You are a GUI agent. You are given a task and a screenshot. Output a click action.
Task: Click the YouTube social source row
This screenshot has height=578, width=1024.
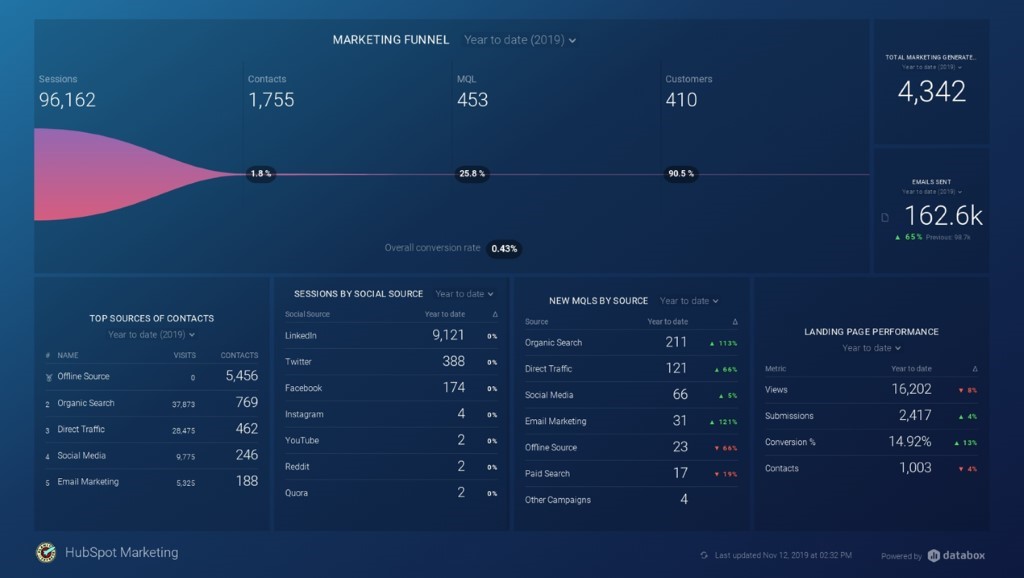point(391,440)
